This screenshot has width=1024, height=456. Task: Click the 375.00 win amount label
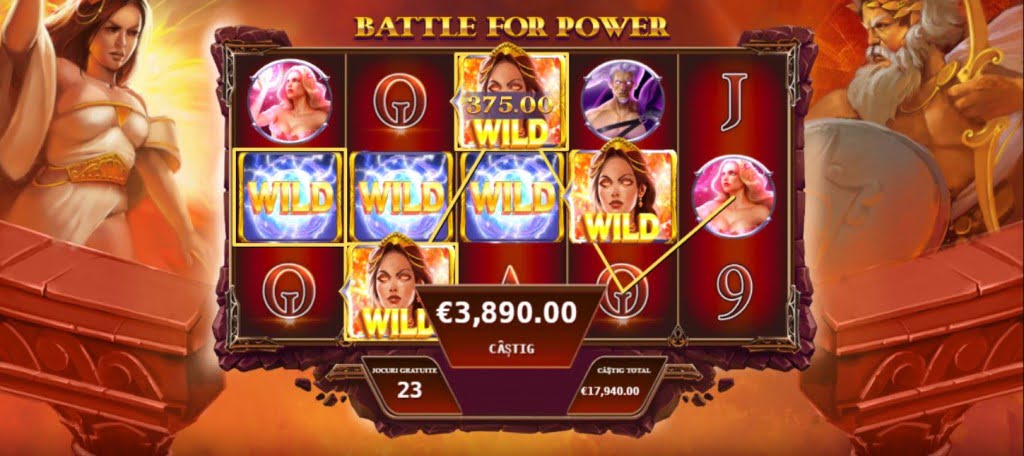pyautogui.click(x=509, y=105)
